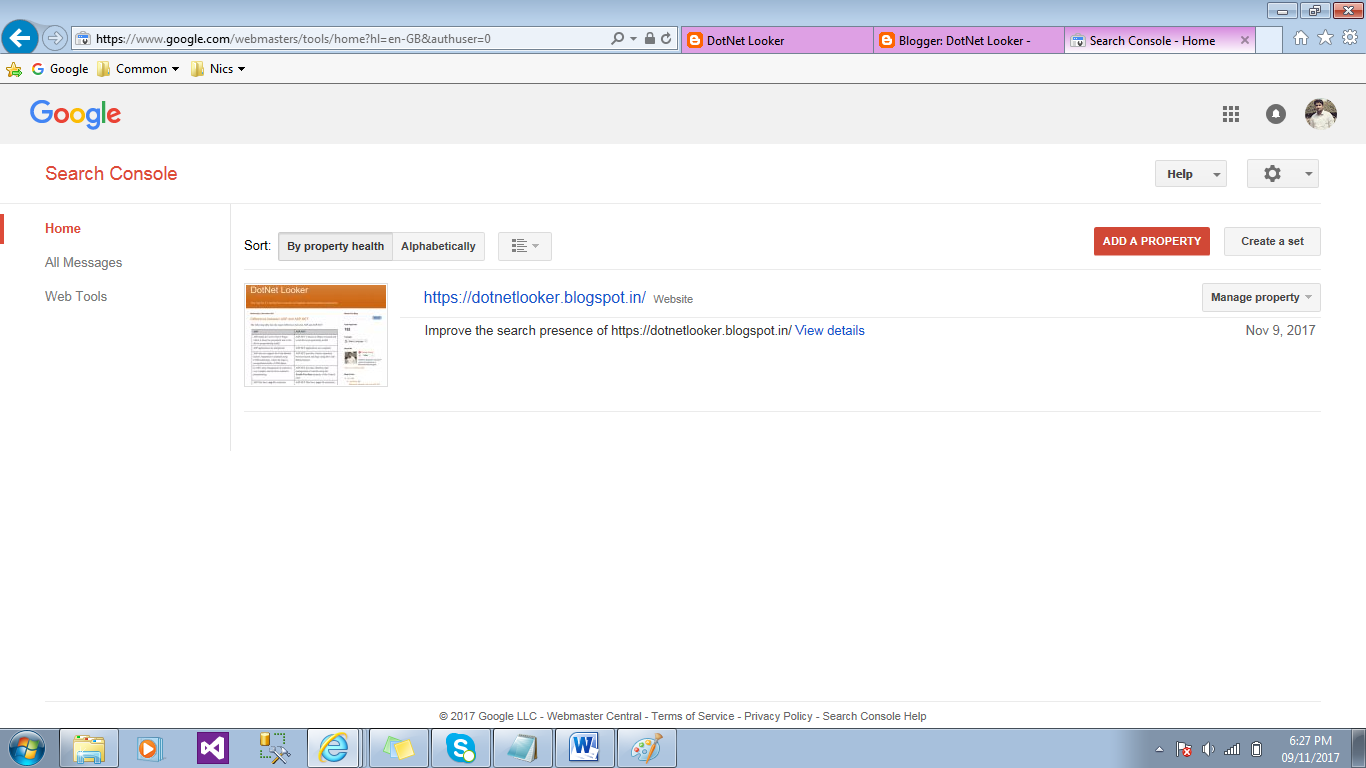Sort properties Alphabetically
The height and width of the screenshot is (768, 1366).
point(438,246)
